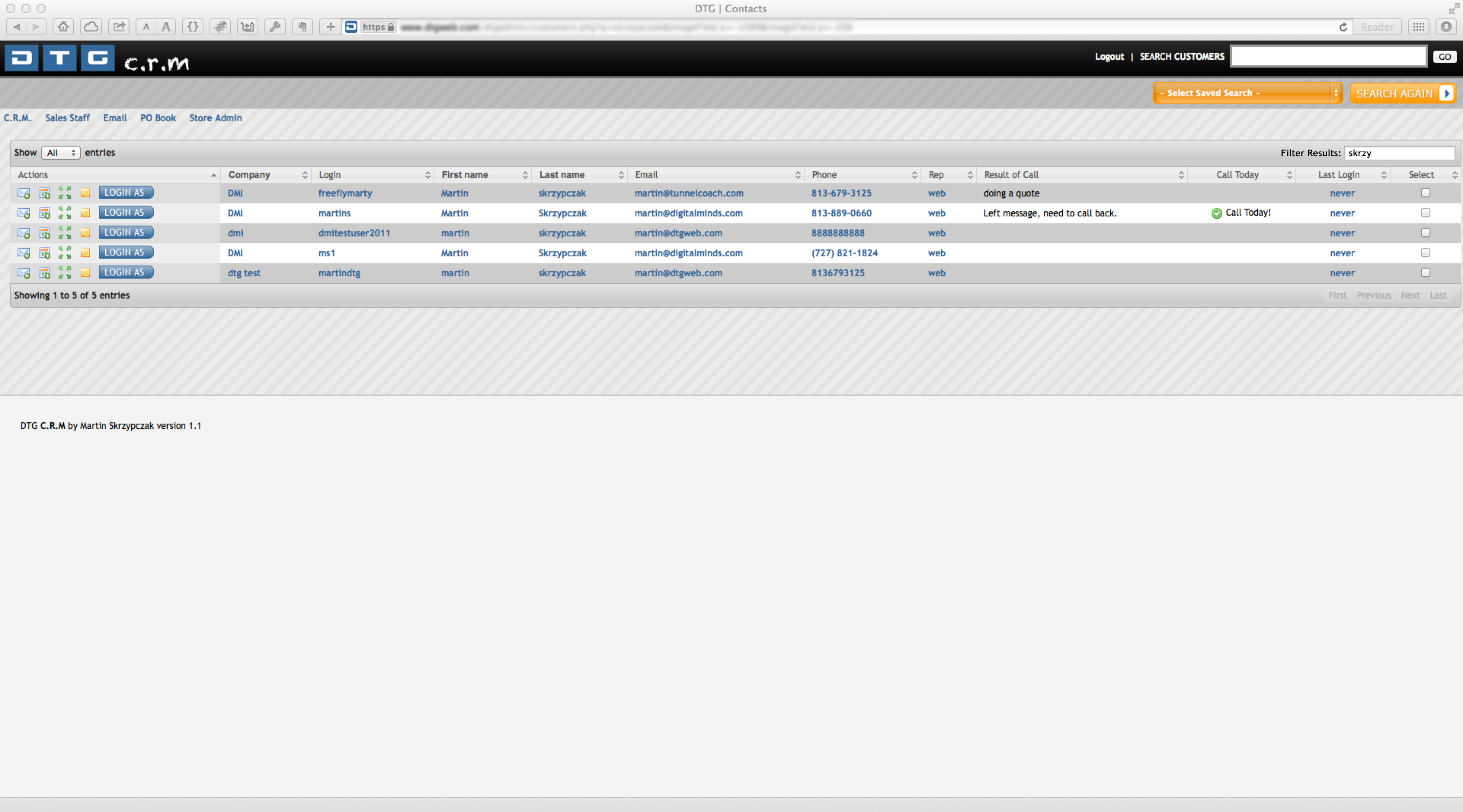Viewport: 1463px width, 812px height.
Task: Open calendar-add icon in dmitestuser2011 row
Action: click(44, 233)
